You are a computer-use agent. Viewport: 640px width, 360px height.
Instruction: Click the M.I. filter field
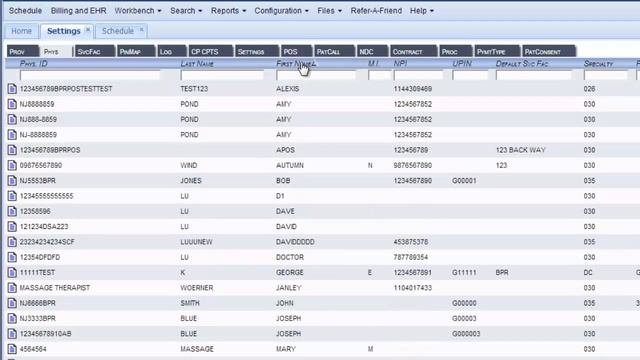(380, 75)
